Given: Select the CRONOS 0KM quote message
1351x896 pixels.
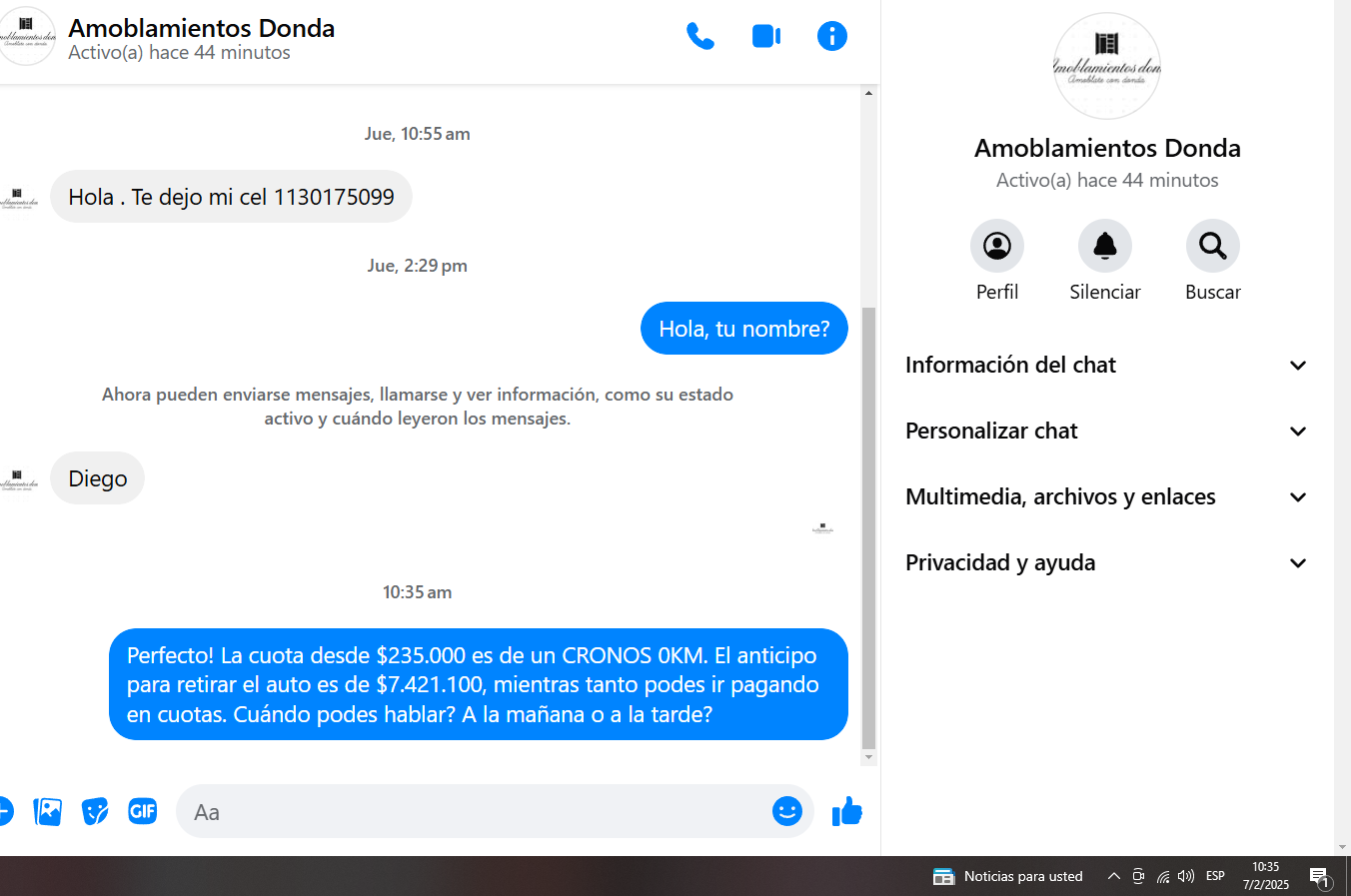Looking at the screenshot, I should click(x=479, y=684).
